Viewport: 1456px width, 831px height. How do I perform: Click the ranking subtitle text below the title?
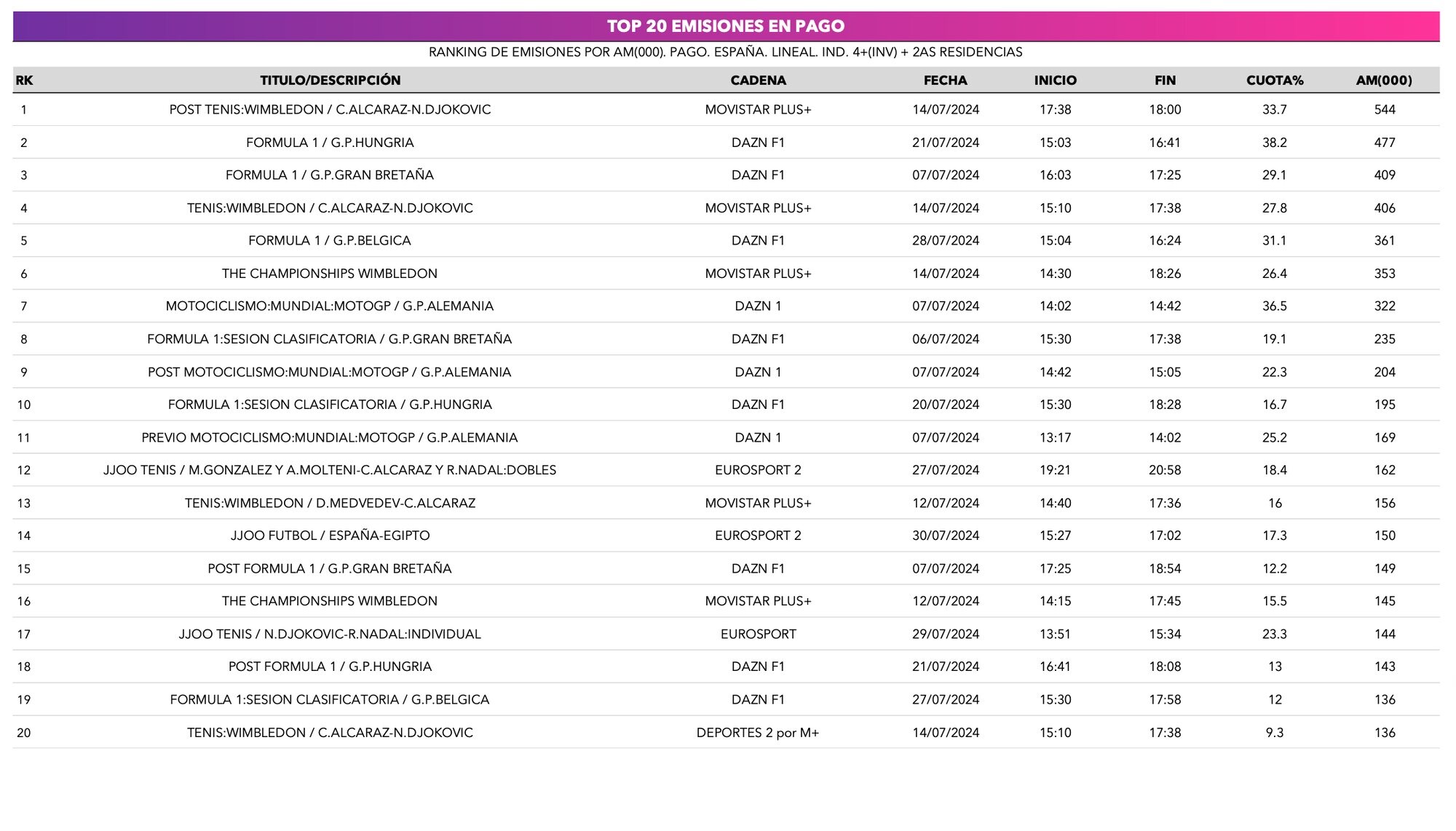click(726, 52)
